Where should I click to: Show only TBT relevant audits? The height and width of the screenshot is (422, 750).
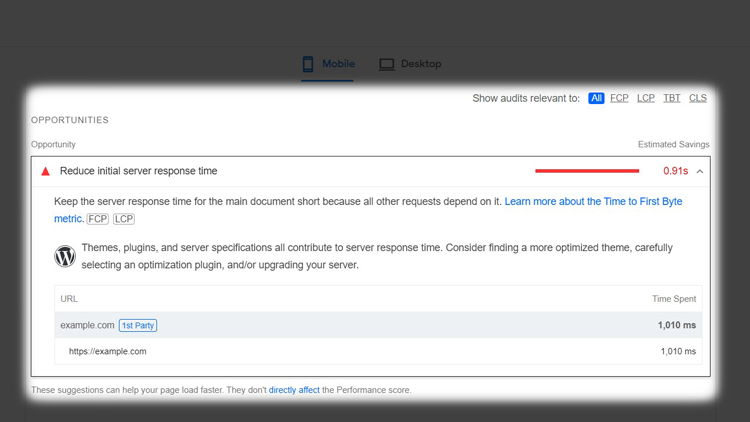[671, 98]
